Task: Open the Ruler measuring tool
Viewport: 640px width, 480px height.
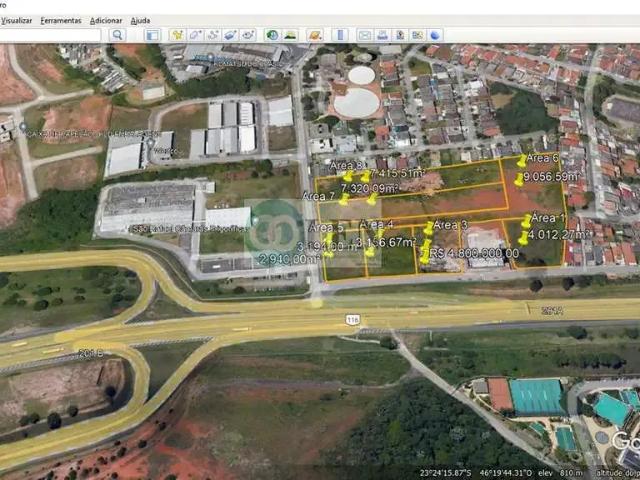Action: 340,35
